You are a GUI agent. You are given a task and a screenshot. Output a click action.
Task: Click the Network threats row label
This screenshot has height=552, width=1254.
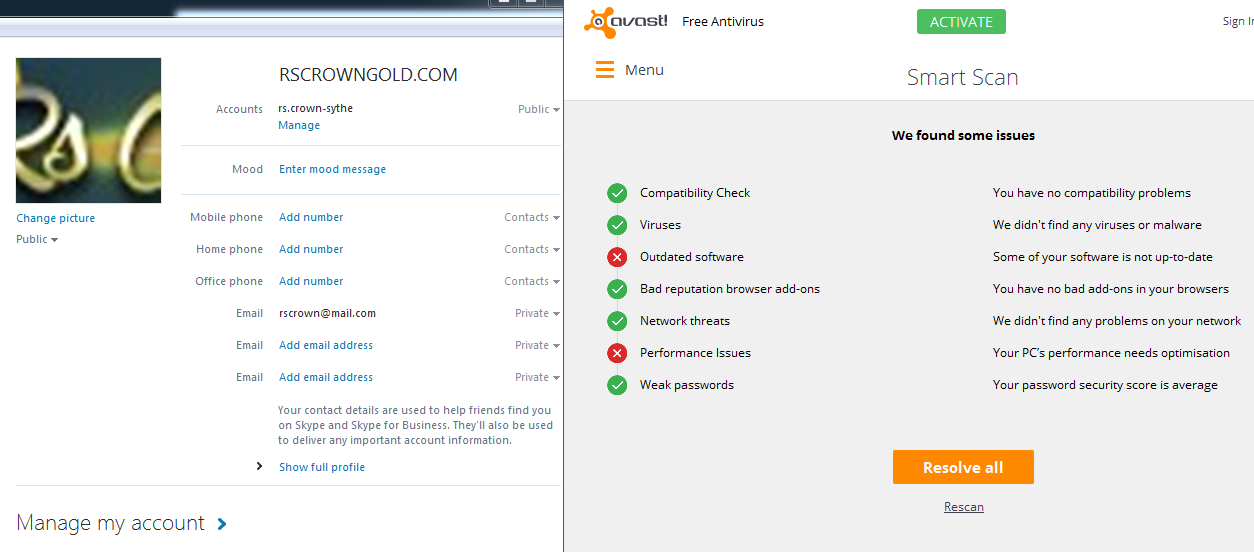pos(685,321)
